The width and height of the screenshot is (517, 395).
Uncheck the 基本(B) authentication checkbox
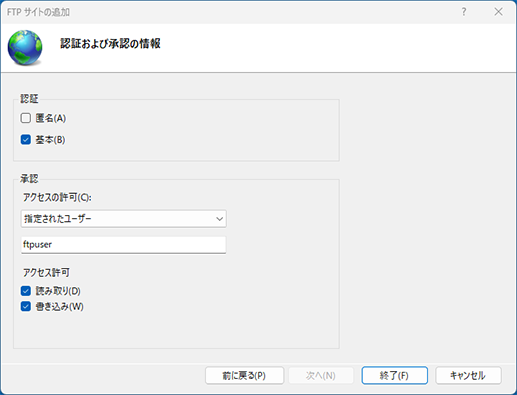26,139
